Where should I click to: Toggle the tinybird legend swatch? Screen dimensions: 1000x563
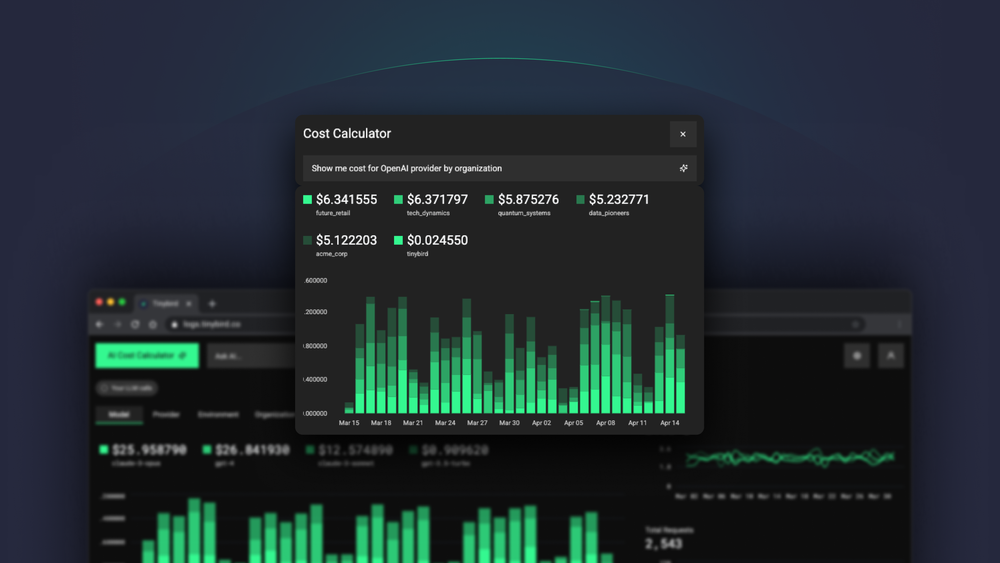tap(399, 240)
